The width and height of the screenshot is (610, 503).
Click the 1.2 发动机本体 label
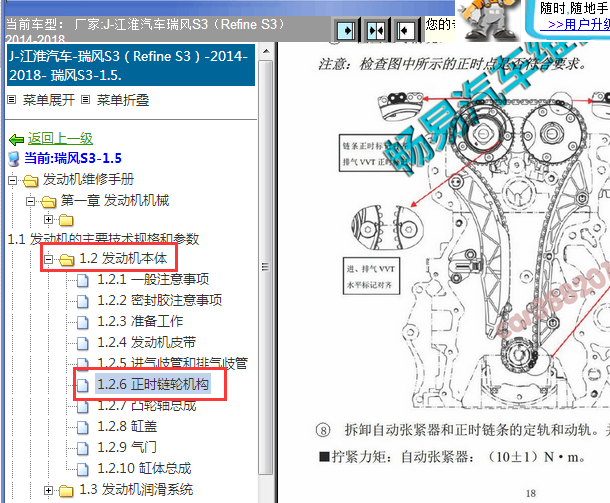[x=123, y=259]
